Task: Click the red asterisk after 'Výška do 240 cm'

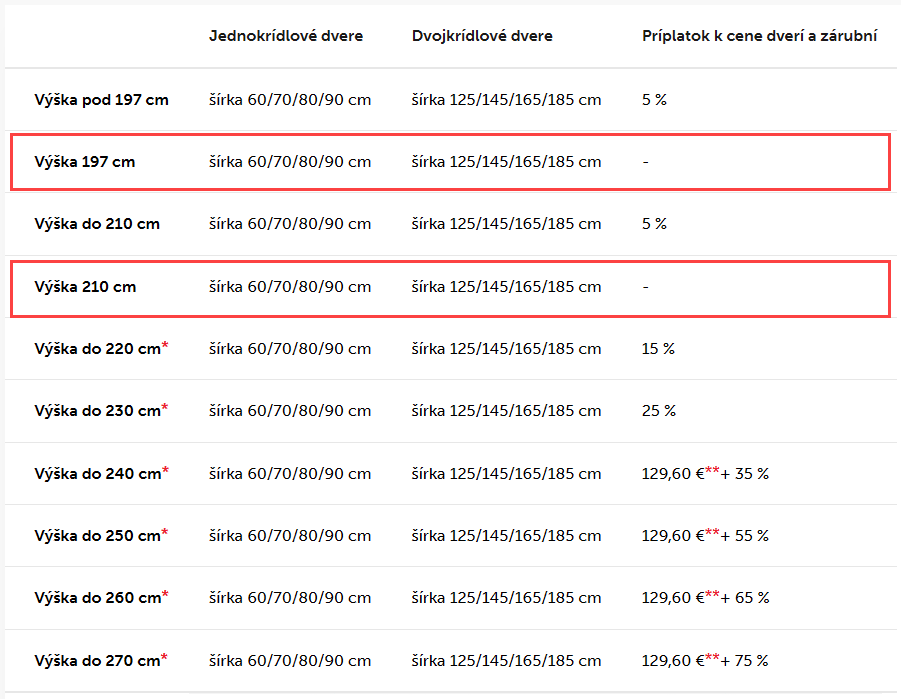Action: click(165, 470)
